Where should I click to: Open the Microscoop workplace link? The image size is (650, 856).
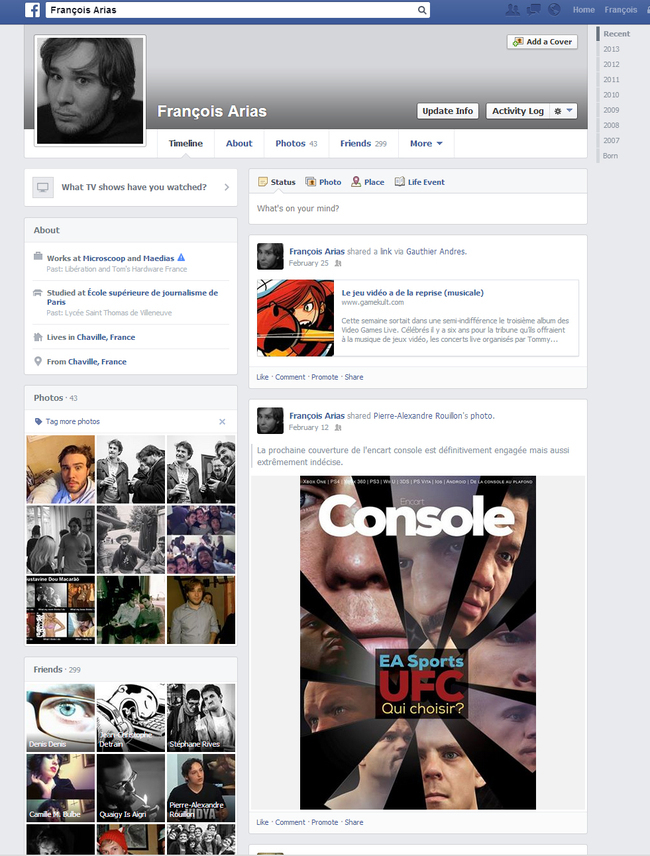104,258
